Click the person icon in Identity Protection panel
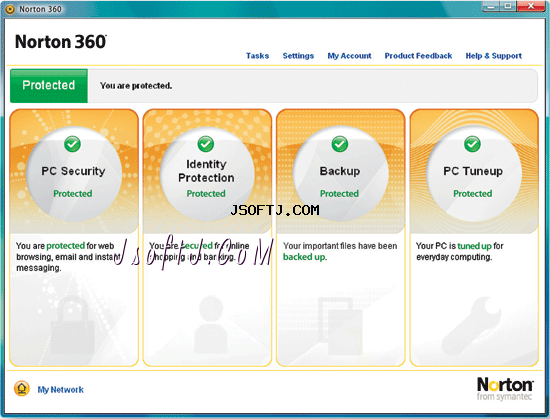Image resolution: width=550 pixels, height=419 pixels. coord(210,325)
